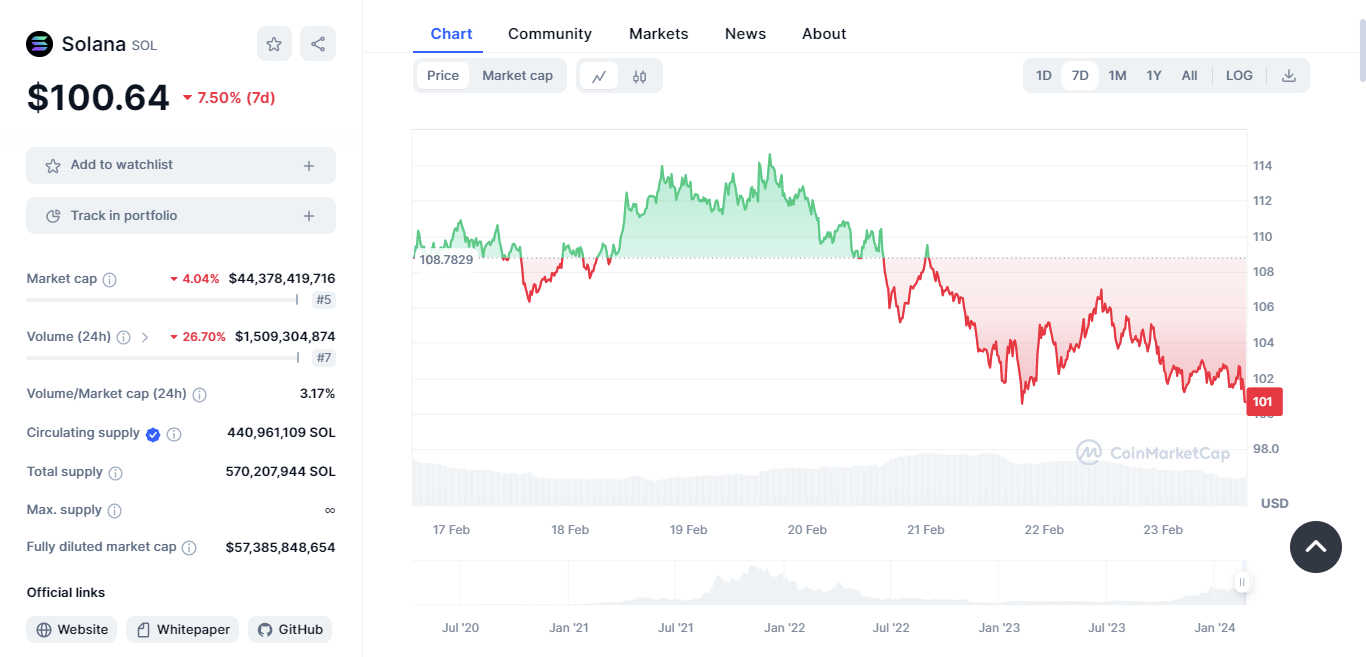Click the 570,207,944 SOL total supply
1366x657 pixels.
280,472
